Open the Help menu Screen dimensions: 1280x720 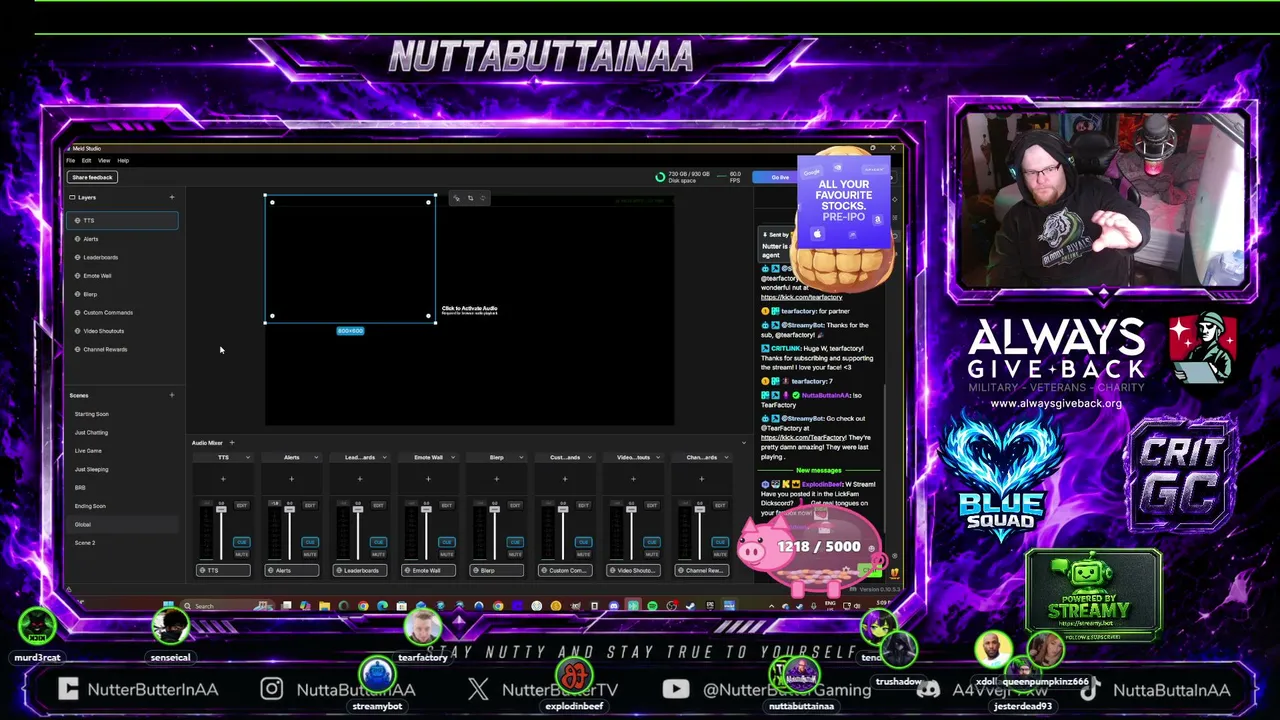tap(123, 160)
